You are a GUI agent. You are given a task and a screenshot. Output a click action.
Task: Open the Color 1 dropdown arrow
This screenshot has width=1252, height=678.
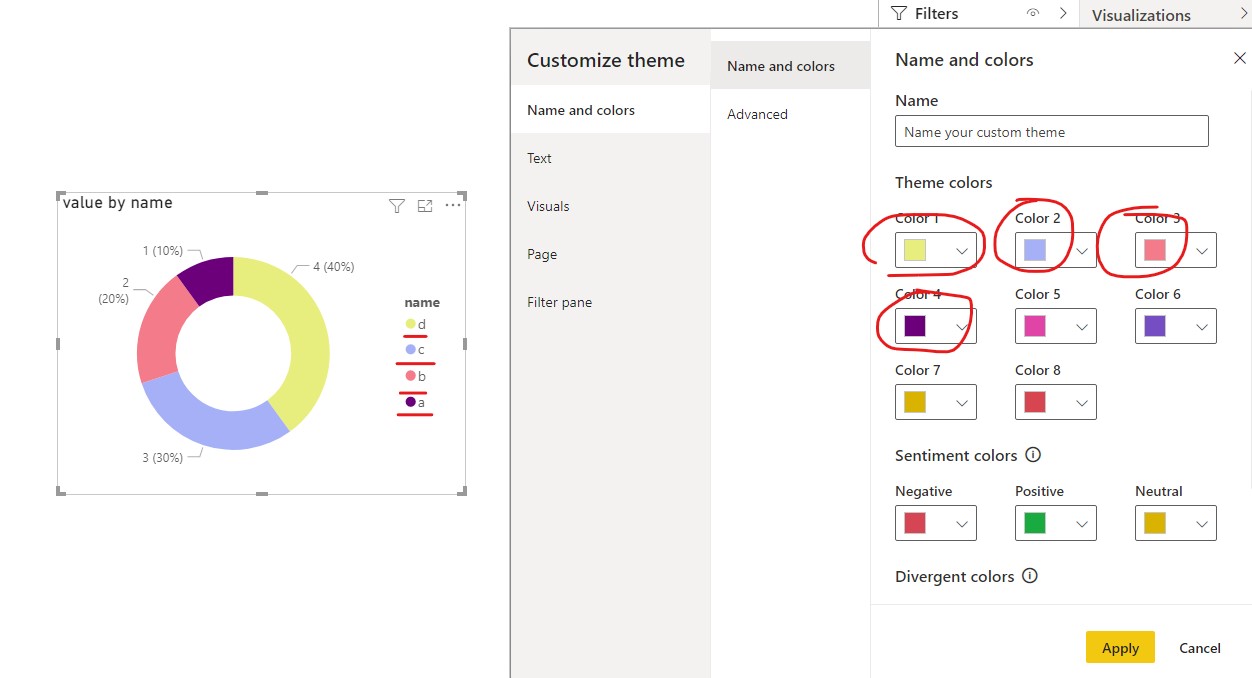pos(962,251)
